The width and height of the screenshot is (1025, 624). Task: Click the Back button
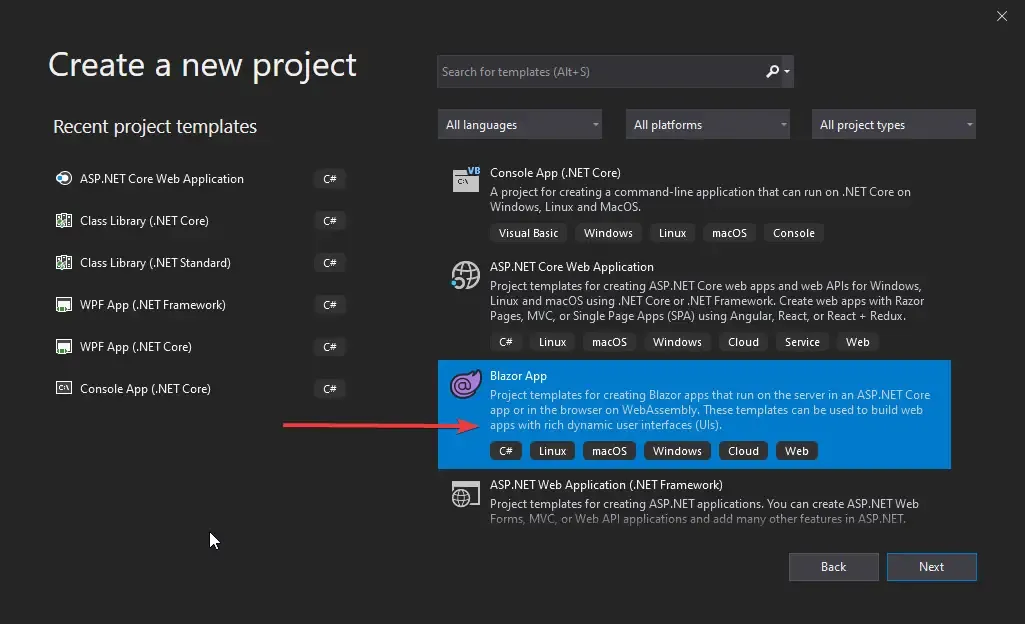[x=833, y=566]
